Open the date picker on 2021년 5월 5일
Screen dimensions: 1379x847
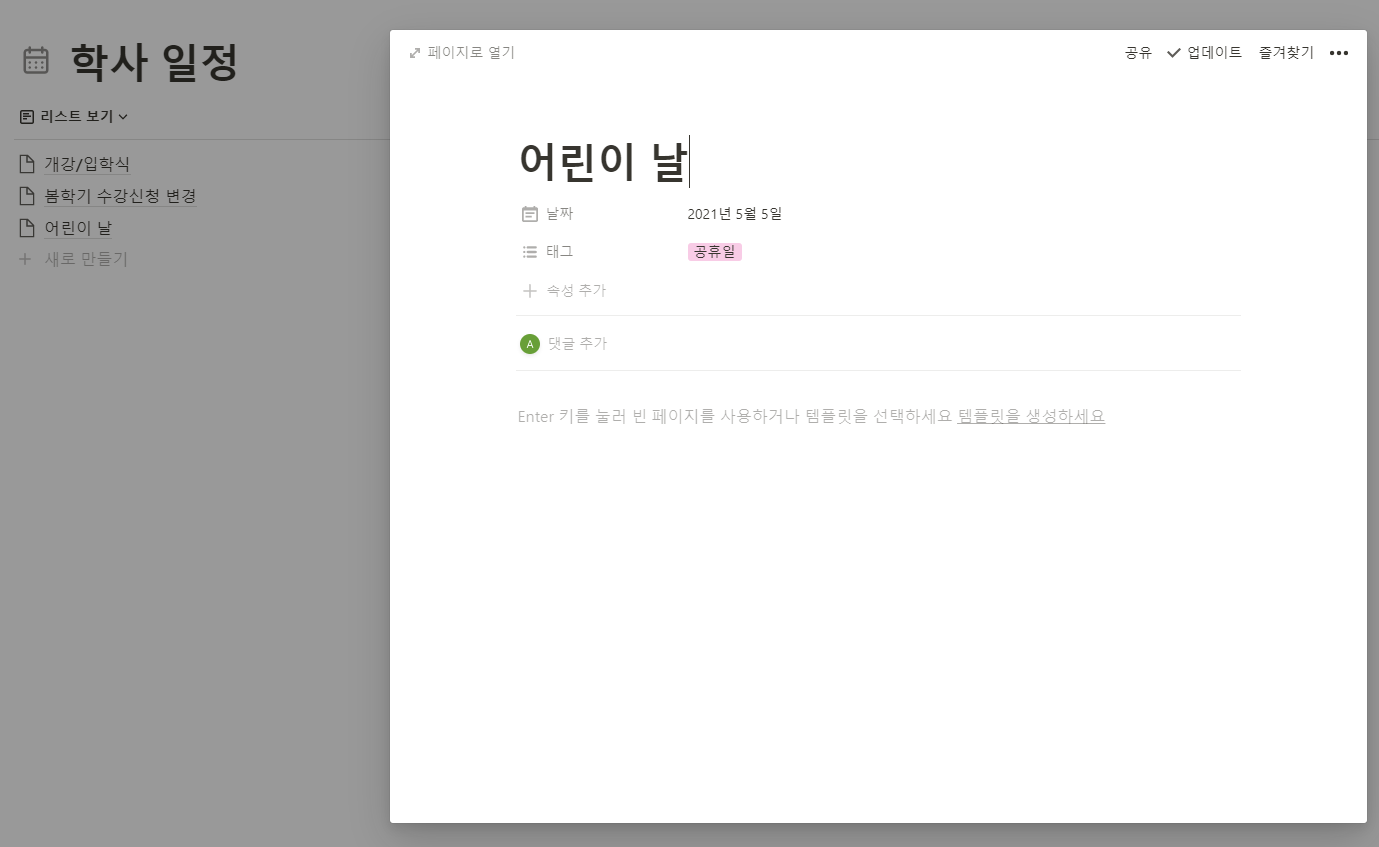[733, 213]
